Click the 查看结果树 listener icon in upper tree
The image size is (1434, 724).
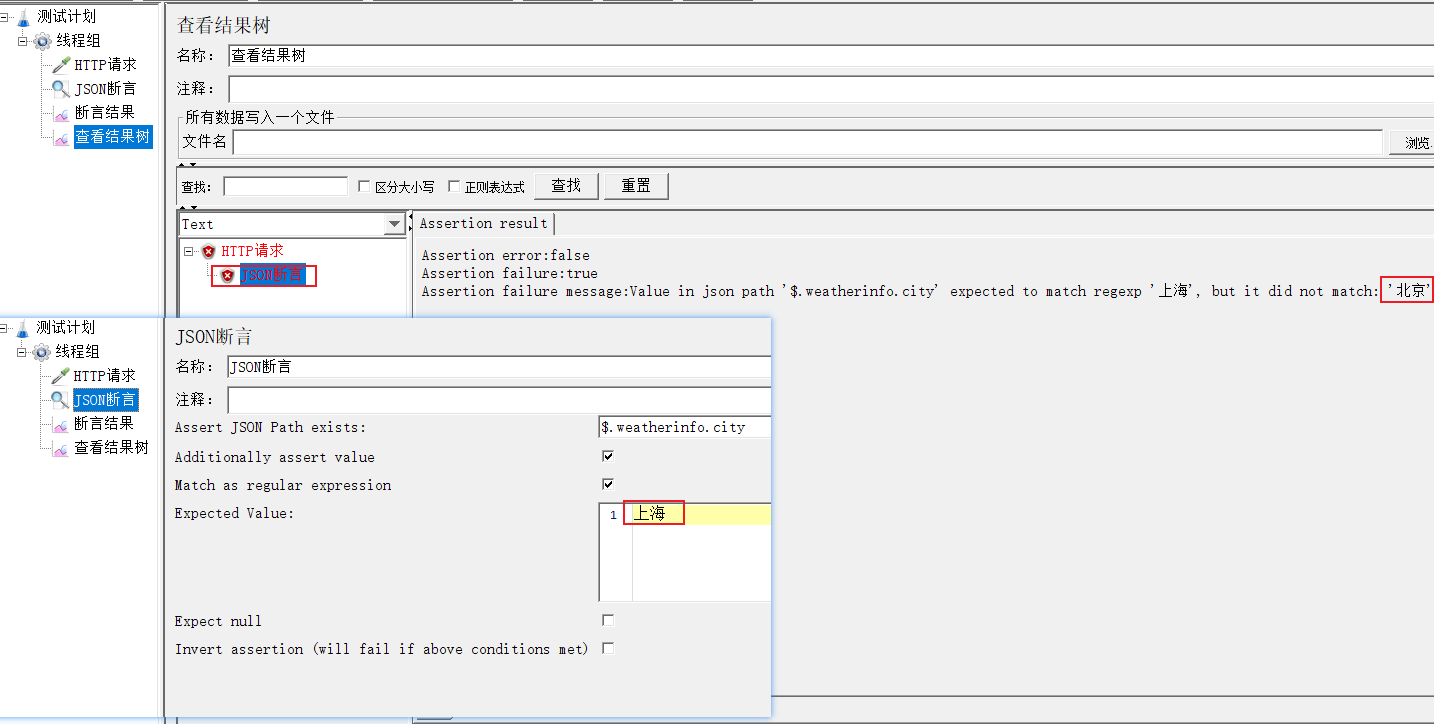[x=62, y=137]
